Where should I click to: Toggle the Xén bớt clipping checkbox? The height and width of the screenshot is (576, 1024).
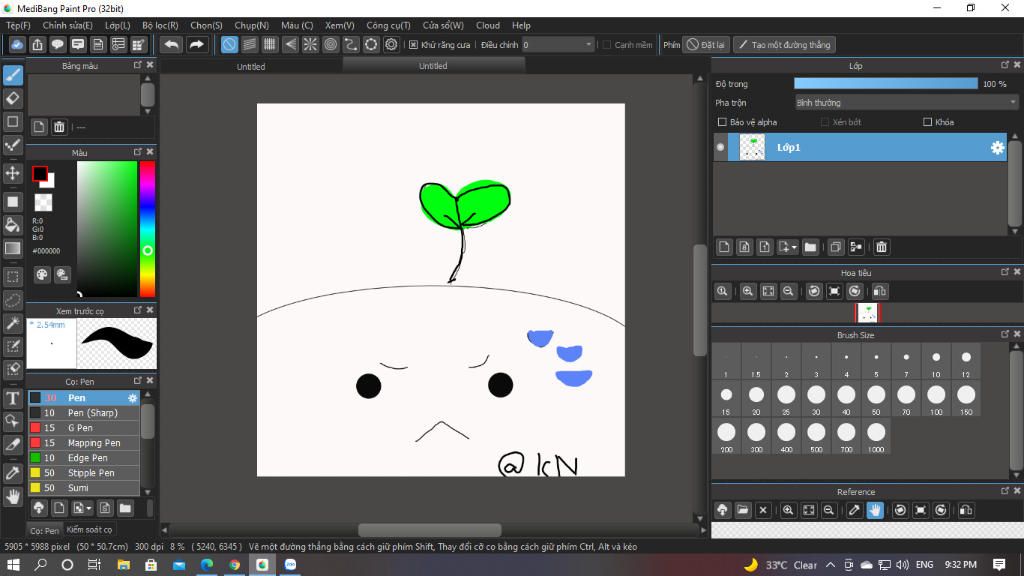[825, 122]
